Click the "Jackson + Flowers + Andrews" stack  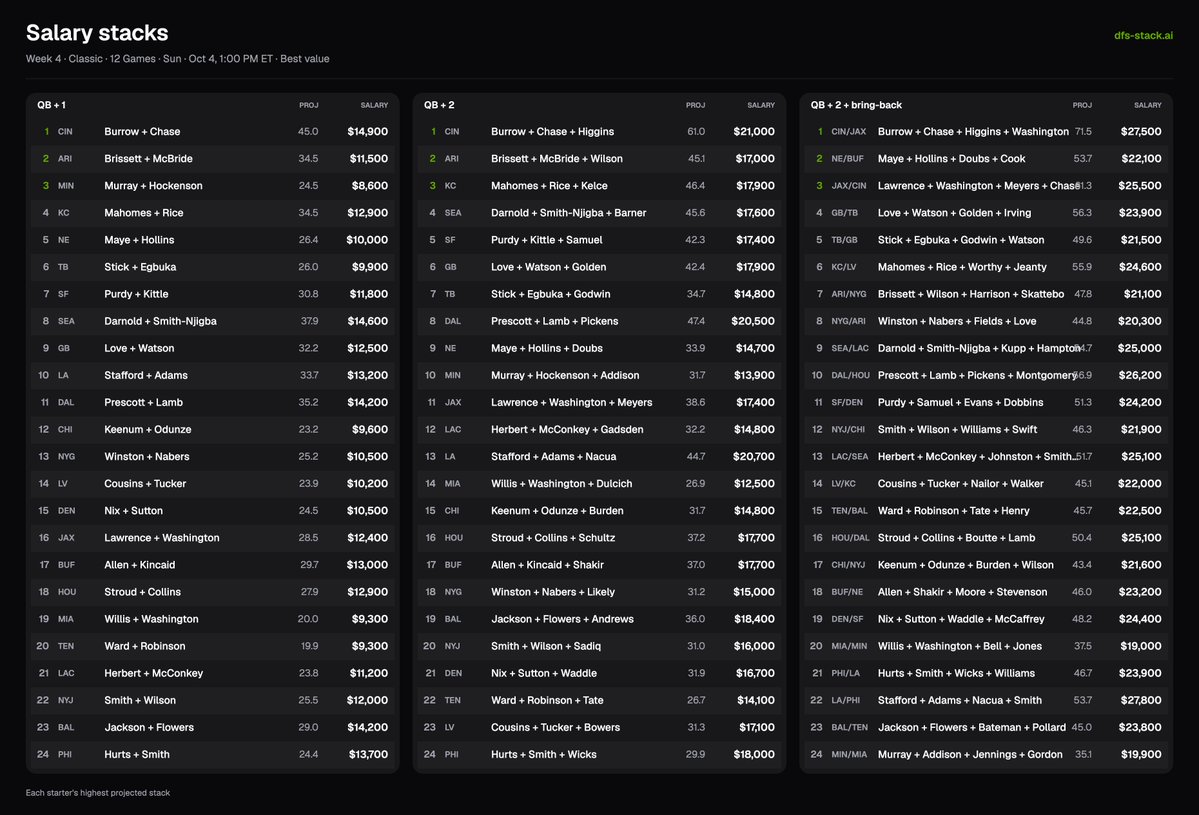[x=562, y=619]
